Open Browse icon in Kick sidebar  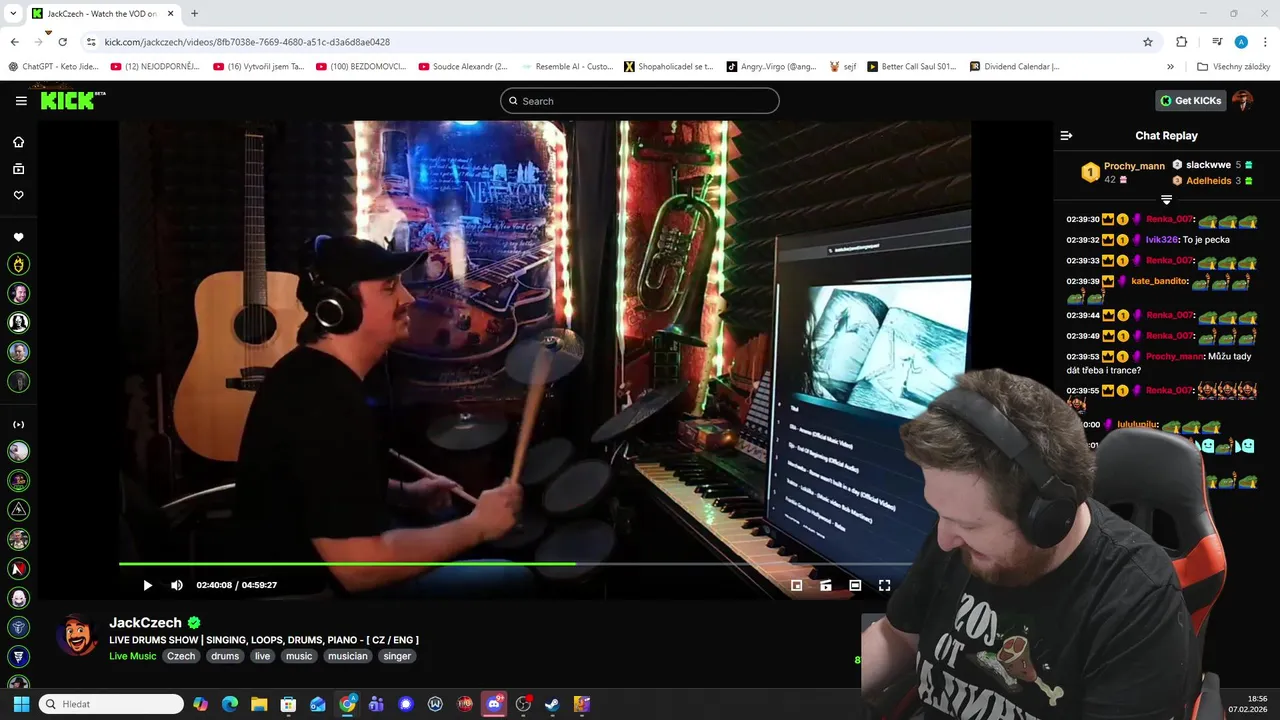pyautogui.click(x=18, y=169)
